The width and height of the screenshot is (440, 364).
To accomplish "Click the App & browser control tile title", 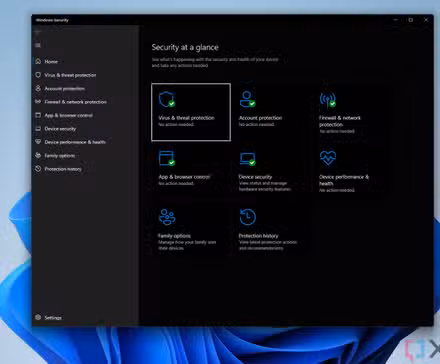I will tap(184, 177).
